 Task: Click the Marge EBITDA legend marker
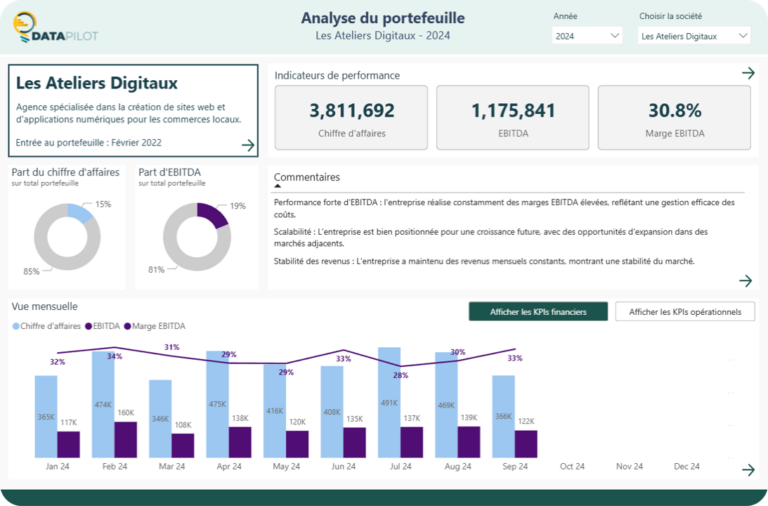(x=127, y=326)
